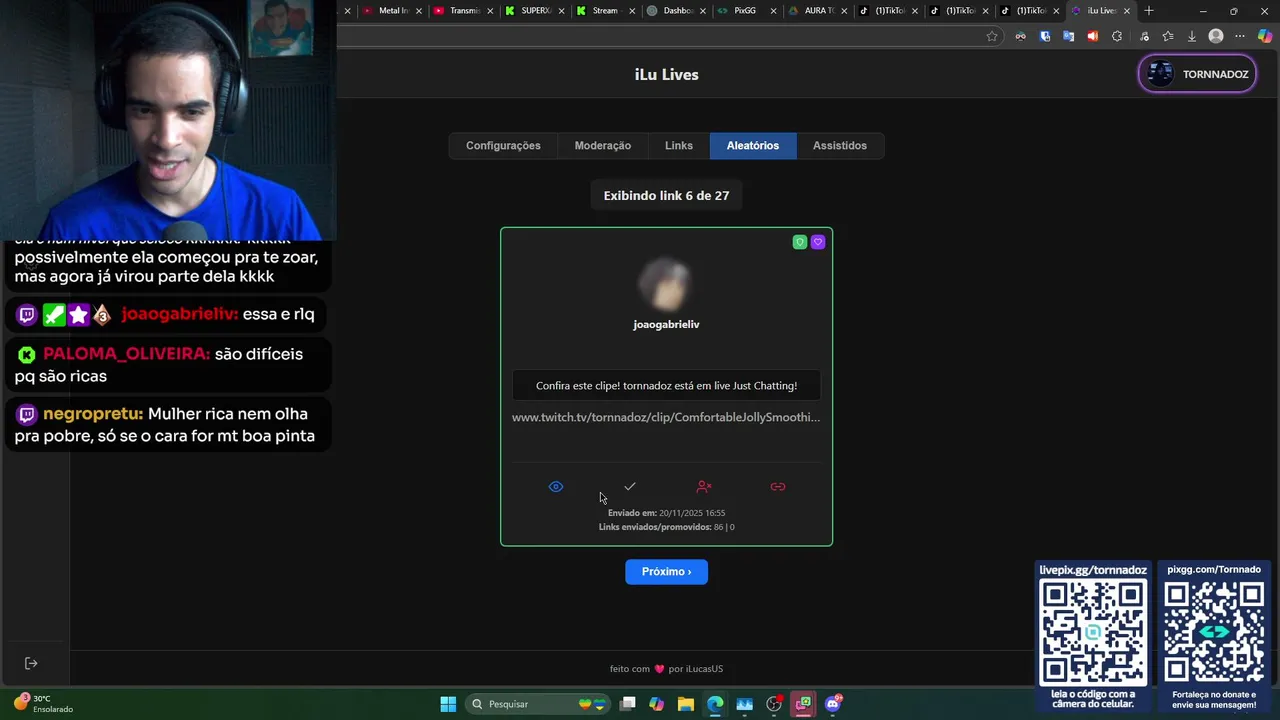This screenshot has height=720, width=1280.
Task: Toggle the blue eye visibility icon
Action: tap(556, 487)
